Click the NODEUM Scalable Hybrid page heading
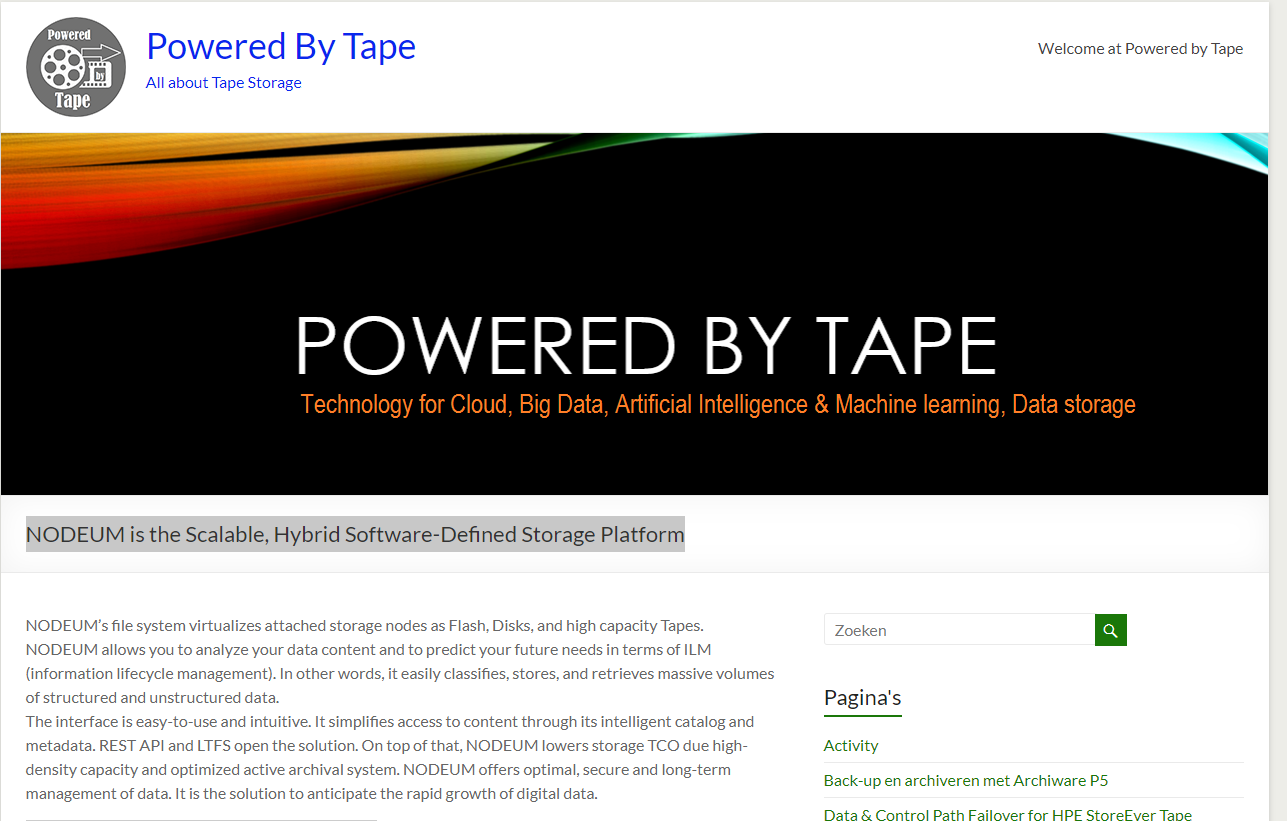The height and width of the screenshot is (821, 1287). (x=355, y=534)
